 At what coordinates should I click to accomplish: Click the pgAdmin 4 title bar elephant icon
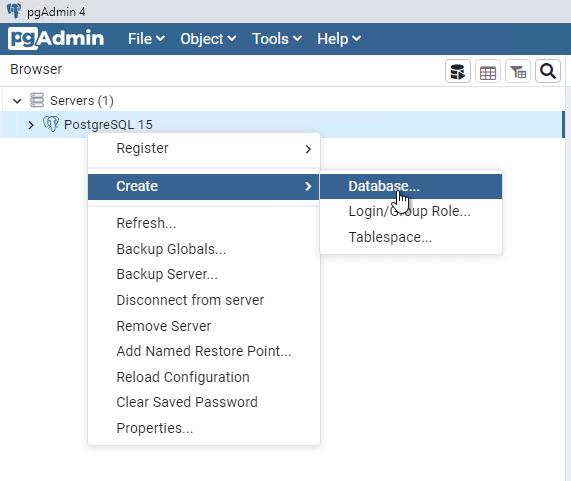(x=14, y=11)
